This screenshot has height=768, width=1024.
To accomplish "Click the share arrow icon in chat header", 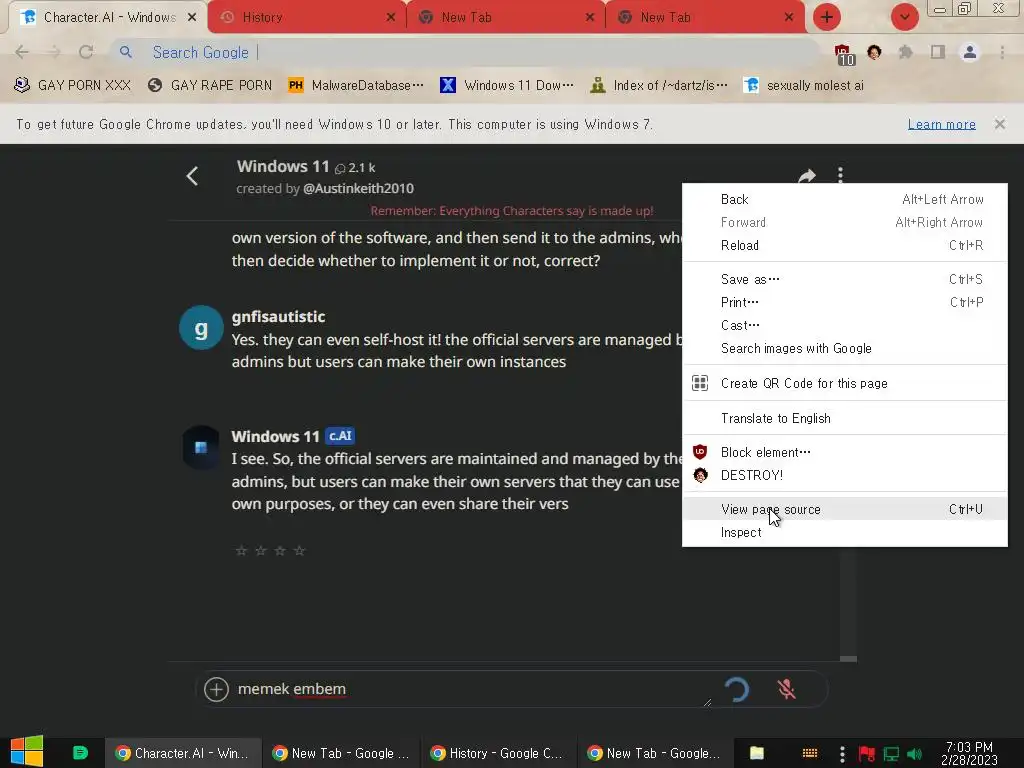I will point(807,176).
